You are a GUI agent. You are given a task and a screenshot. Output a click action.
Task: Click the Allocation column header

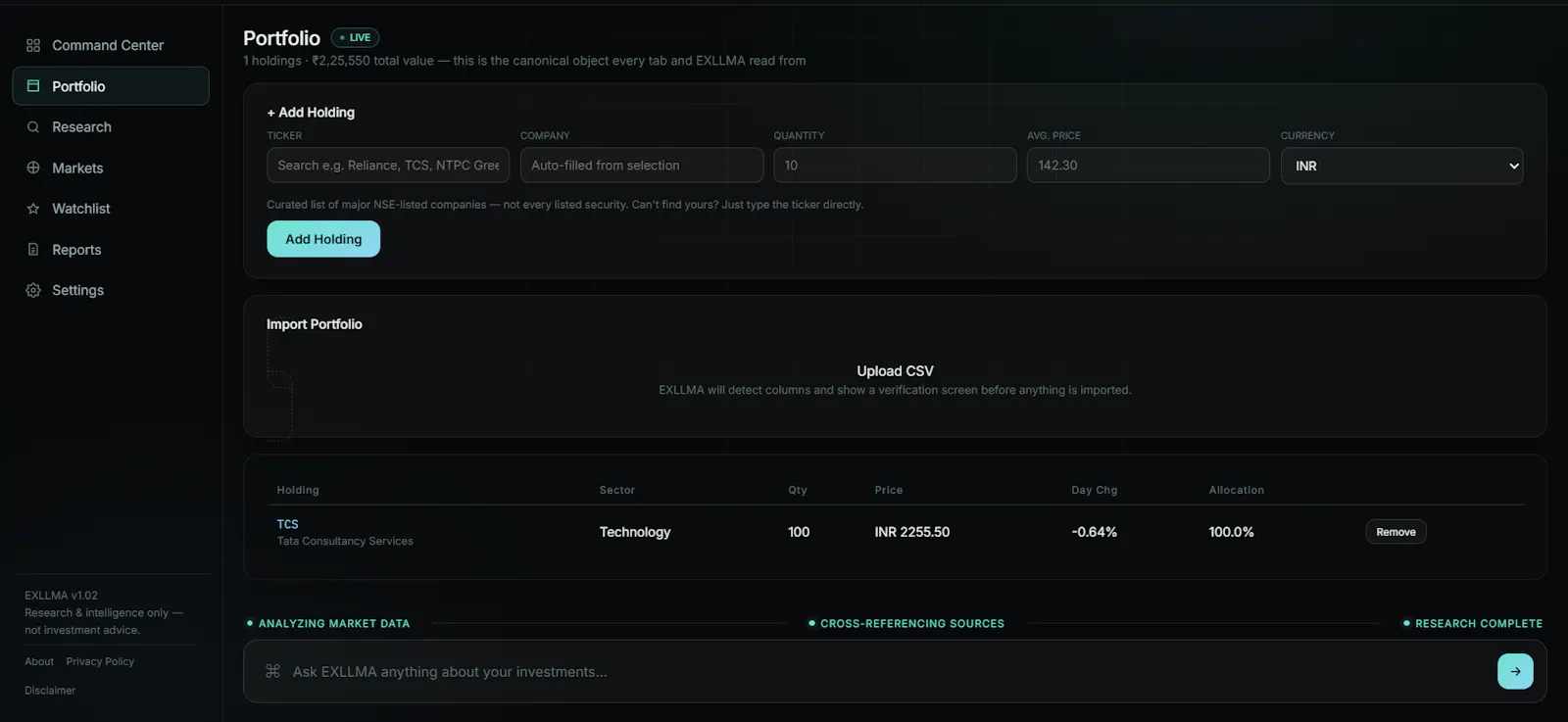[x=1237, y=490]
